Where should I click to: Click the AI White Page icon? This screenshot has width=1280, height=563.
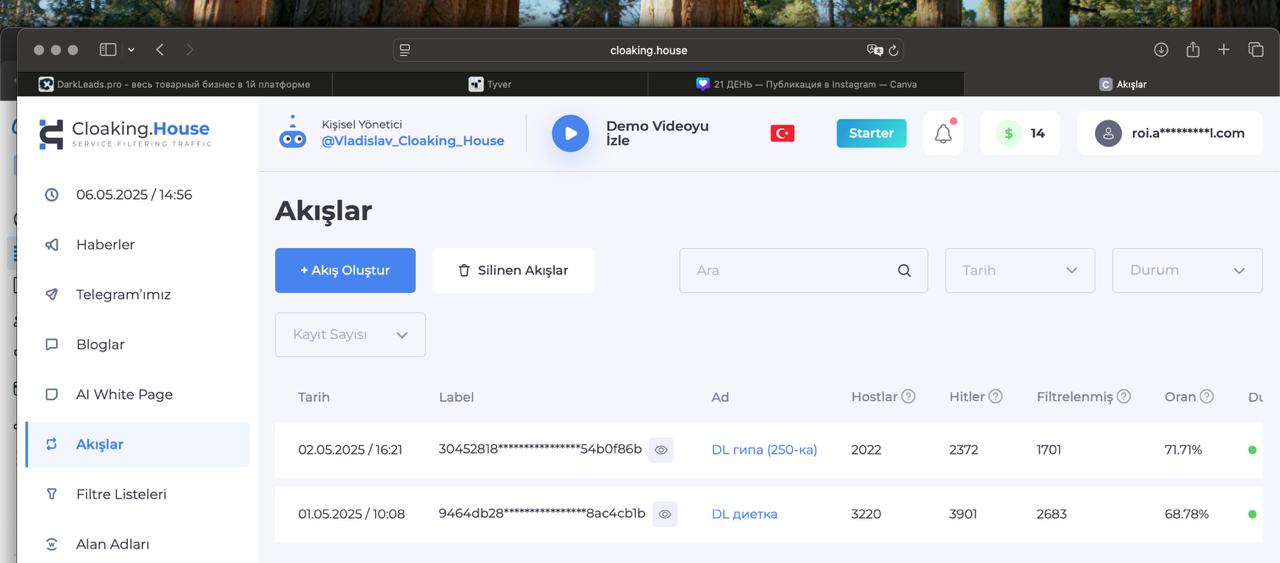click(x=52, y=394)
